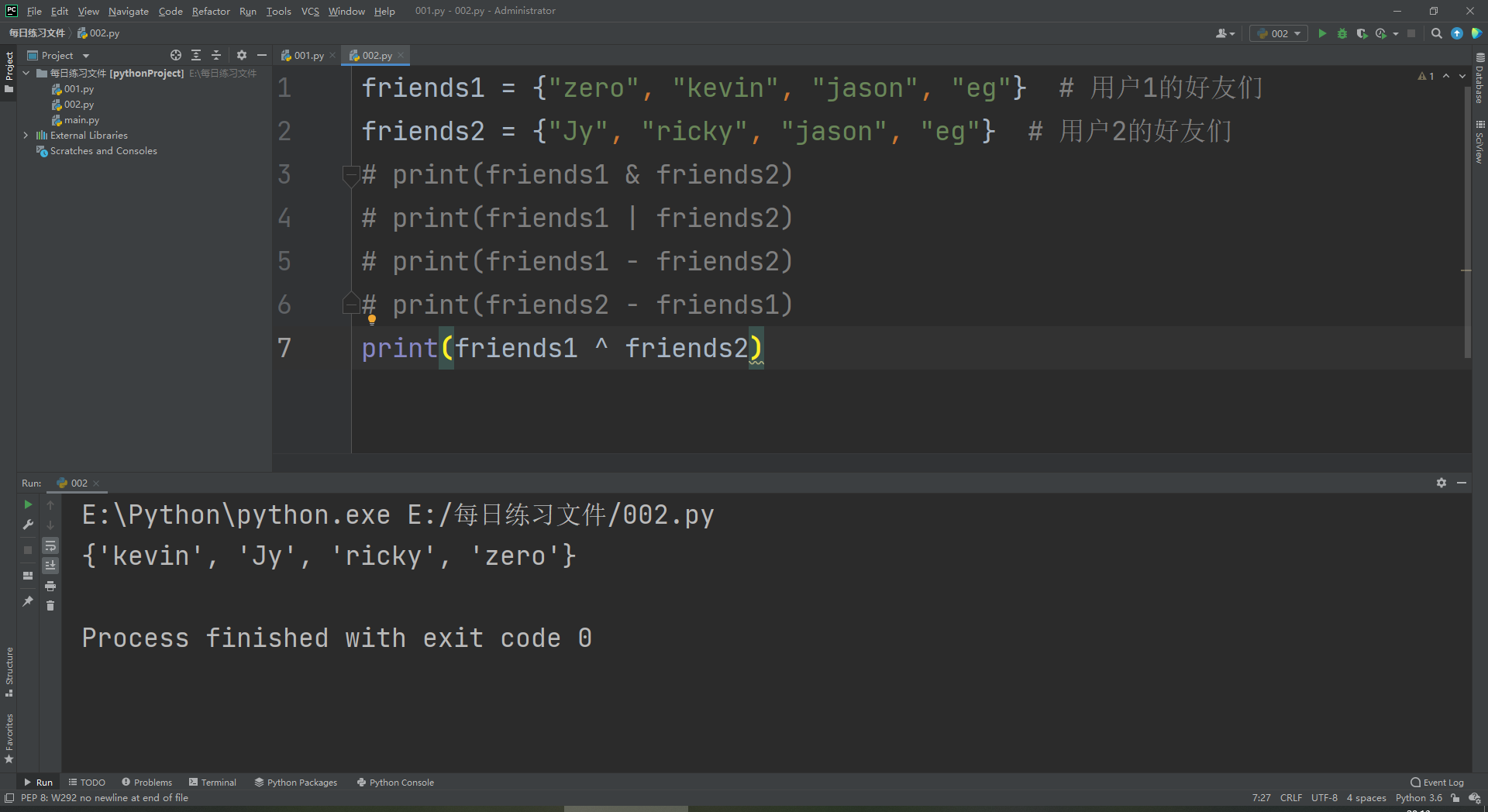Viewport: 1488px width, 812px height.
Task: Open the user account dropdown in the toolbar
Action: pyautogui.click(x=1225, y=33)
